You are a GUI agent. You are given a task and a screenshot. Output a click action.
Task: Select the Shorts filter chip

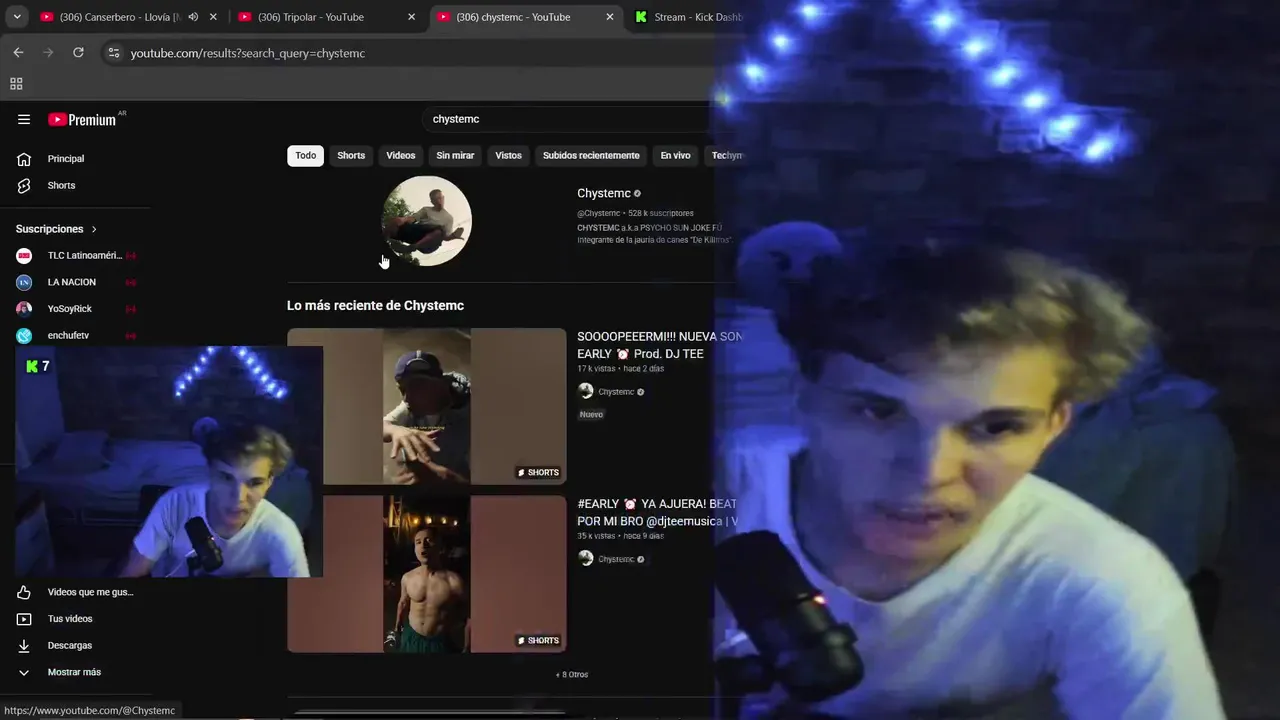[x=351, y=155]
